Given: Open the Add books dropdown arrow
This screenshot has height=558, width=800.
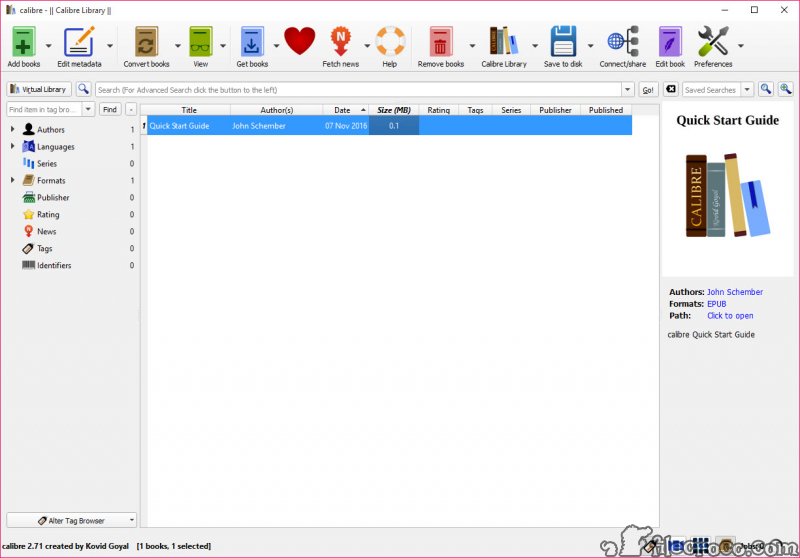Looking at the screenshot, I should (x=48, y=46).
